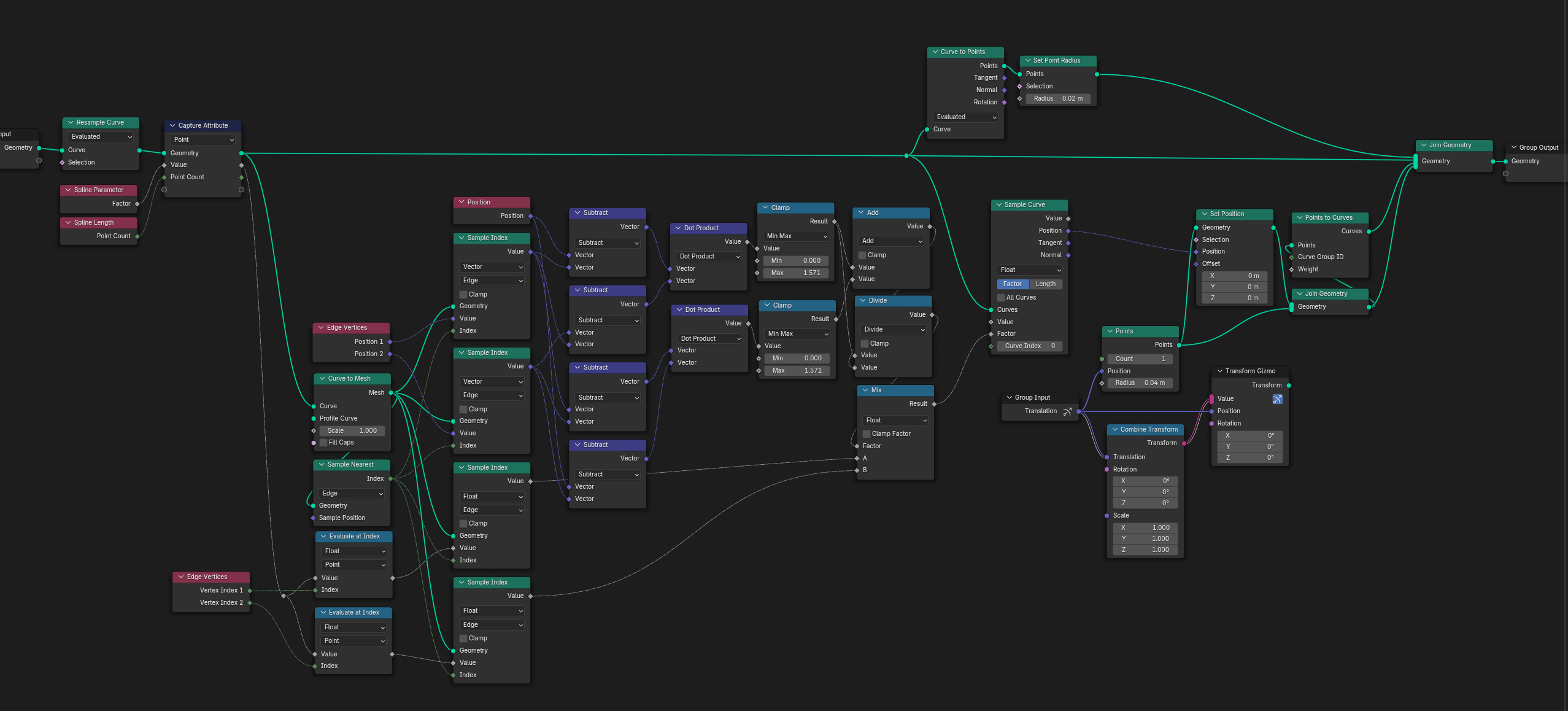1568x711 pixels.
Task: Open the Evaluated dropdown in the Resample Curve node
Action: click(101, 137)
